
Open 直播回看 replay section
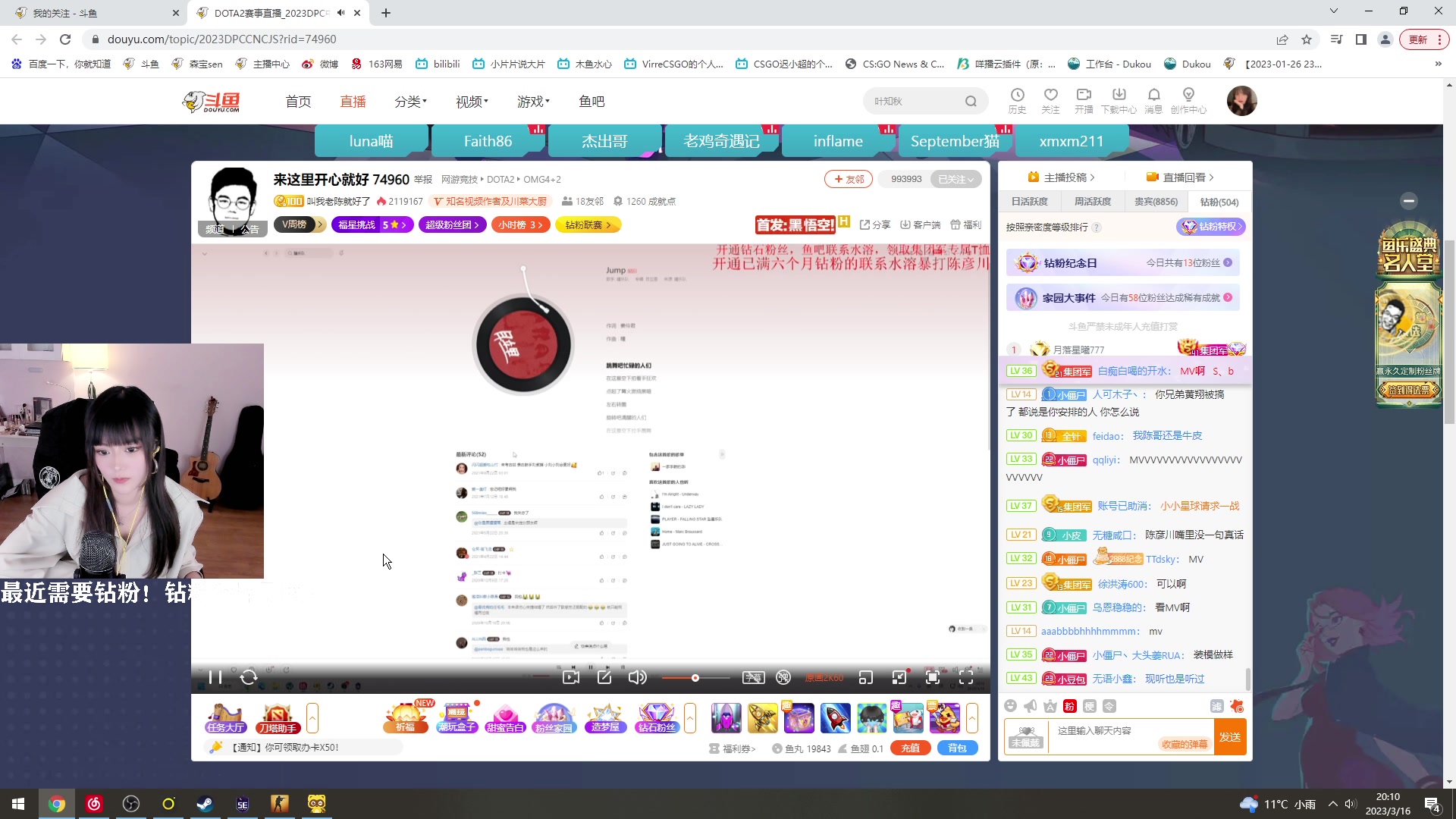1180,177
